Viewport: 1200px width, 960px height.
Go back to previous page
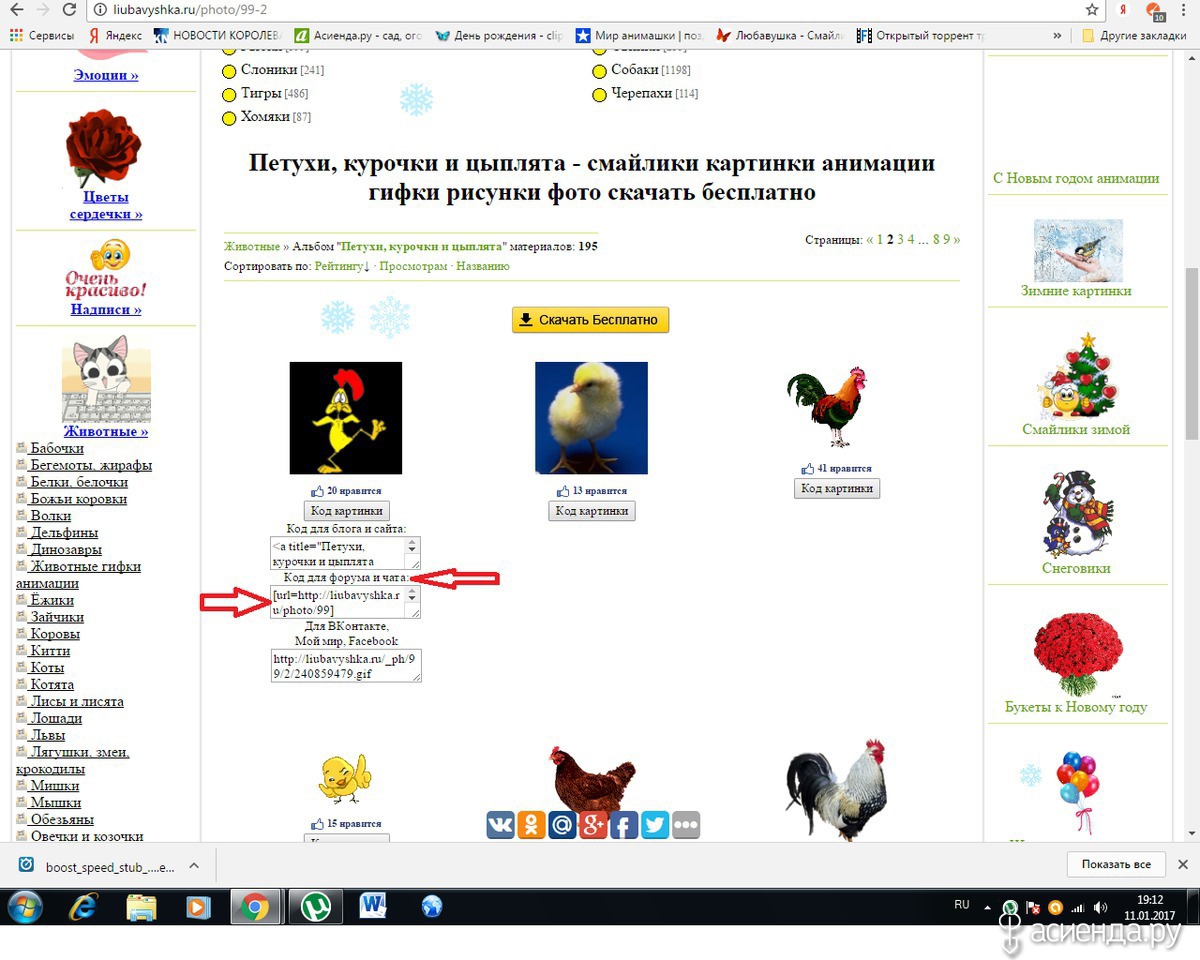pyautogui.click(x=16, y=10)
